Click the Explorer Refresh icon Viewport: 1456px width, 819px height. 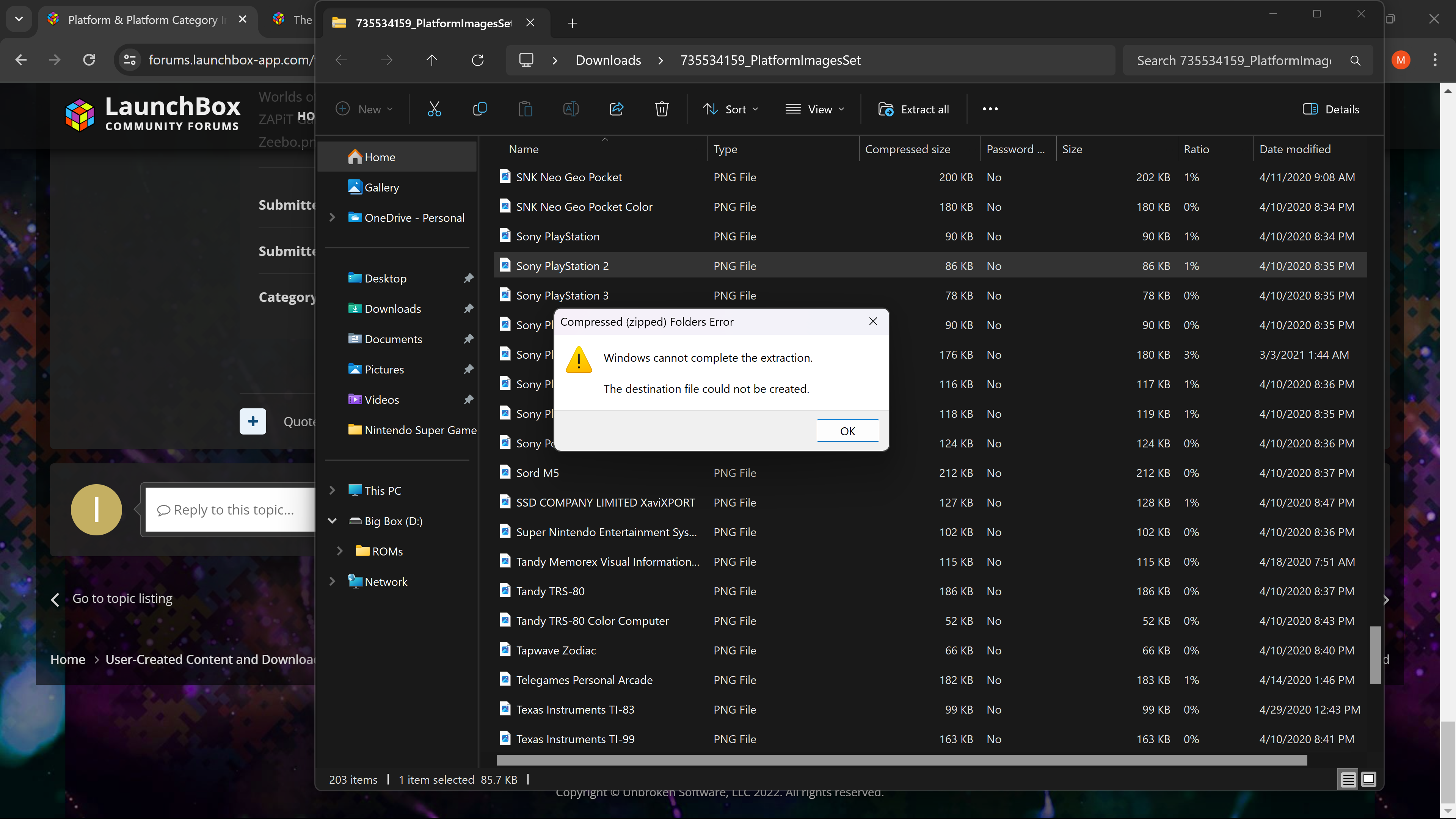[478, 60]
